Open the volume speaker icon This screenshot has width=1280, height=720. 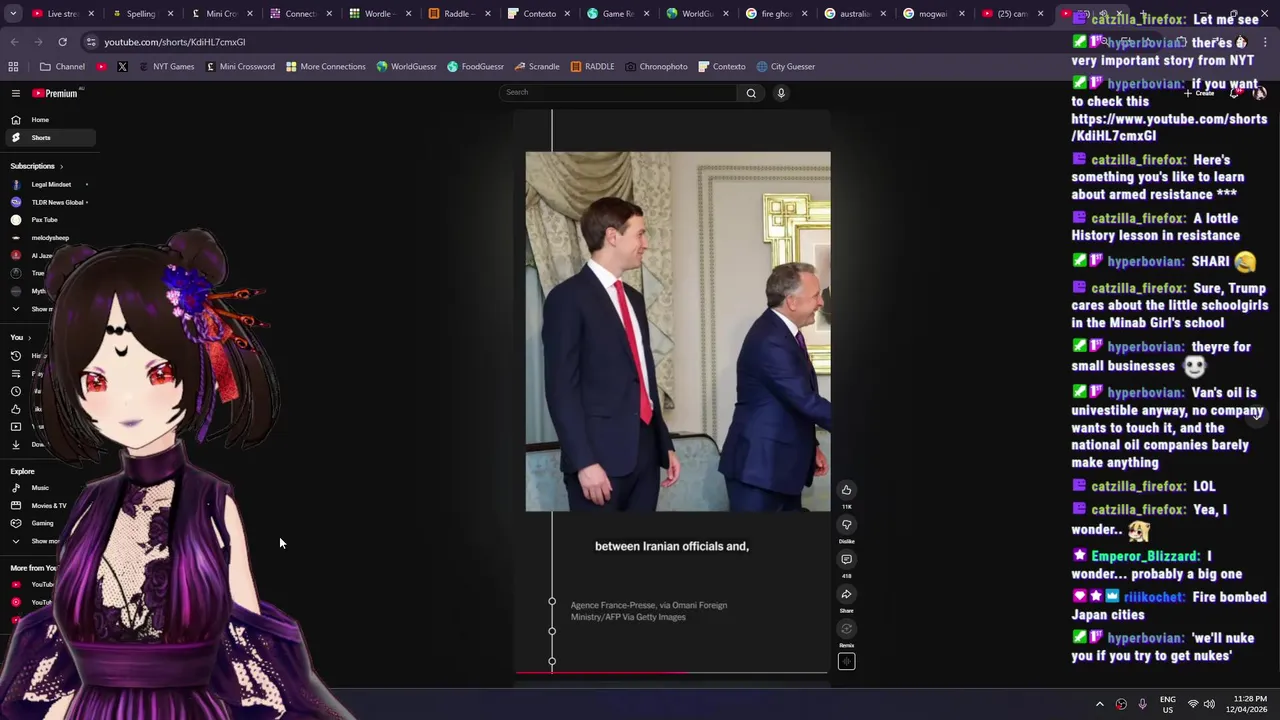click(x=1209, y=704)
